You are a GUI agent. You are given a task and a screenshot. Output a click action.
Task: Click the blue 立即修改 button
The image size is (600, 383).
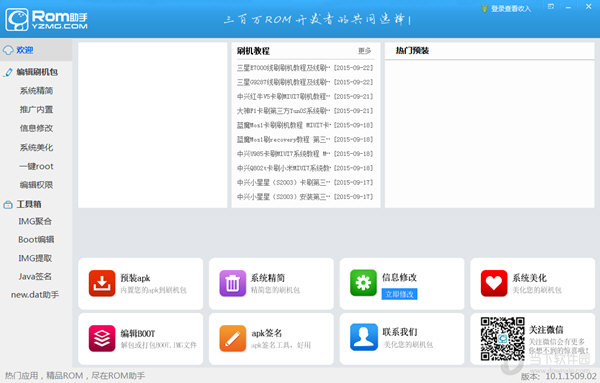click(399, 294)
